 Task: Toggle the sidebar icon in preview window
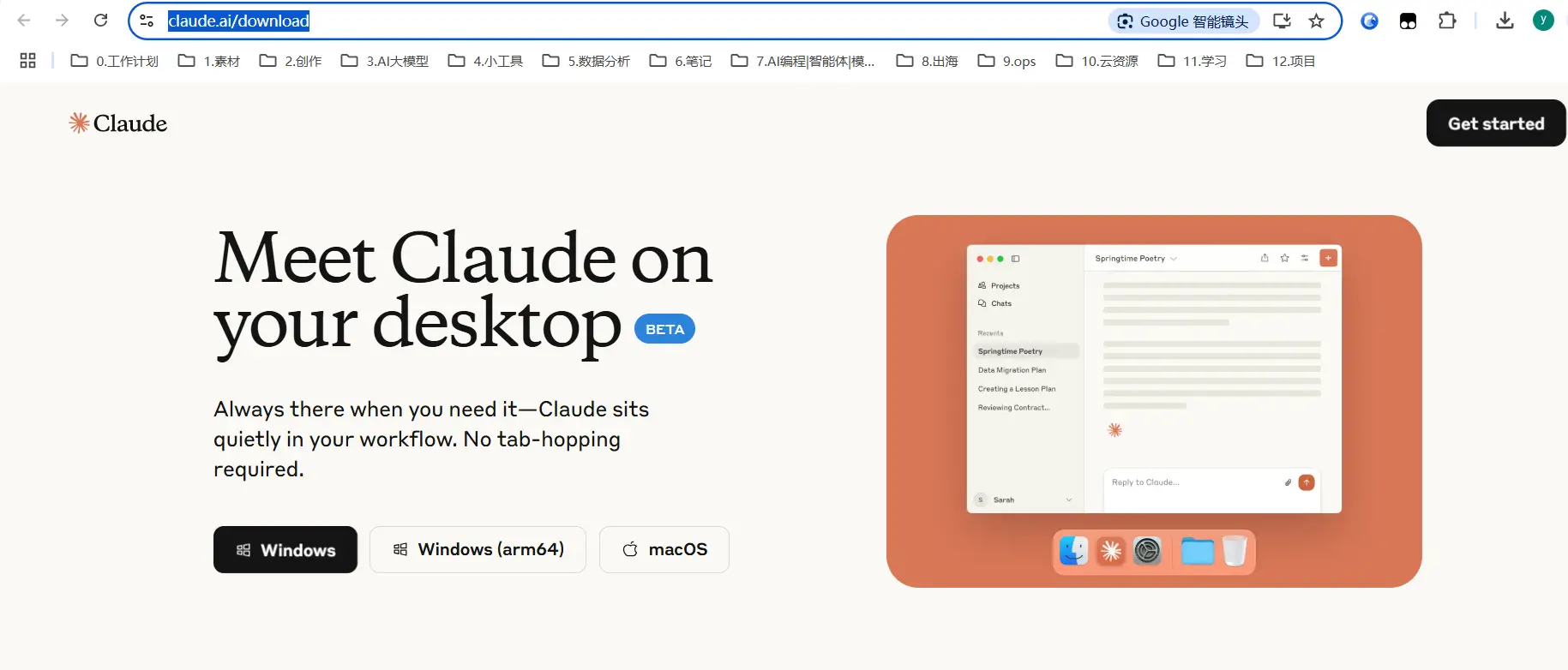click(1015, 259)
